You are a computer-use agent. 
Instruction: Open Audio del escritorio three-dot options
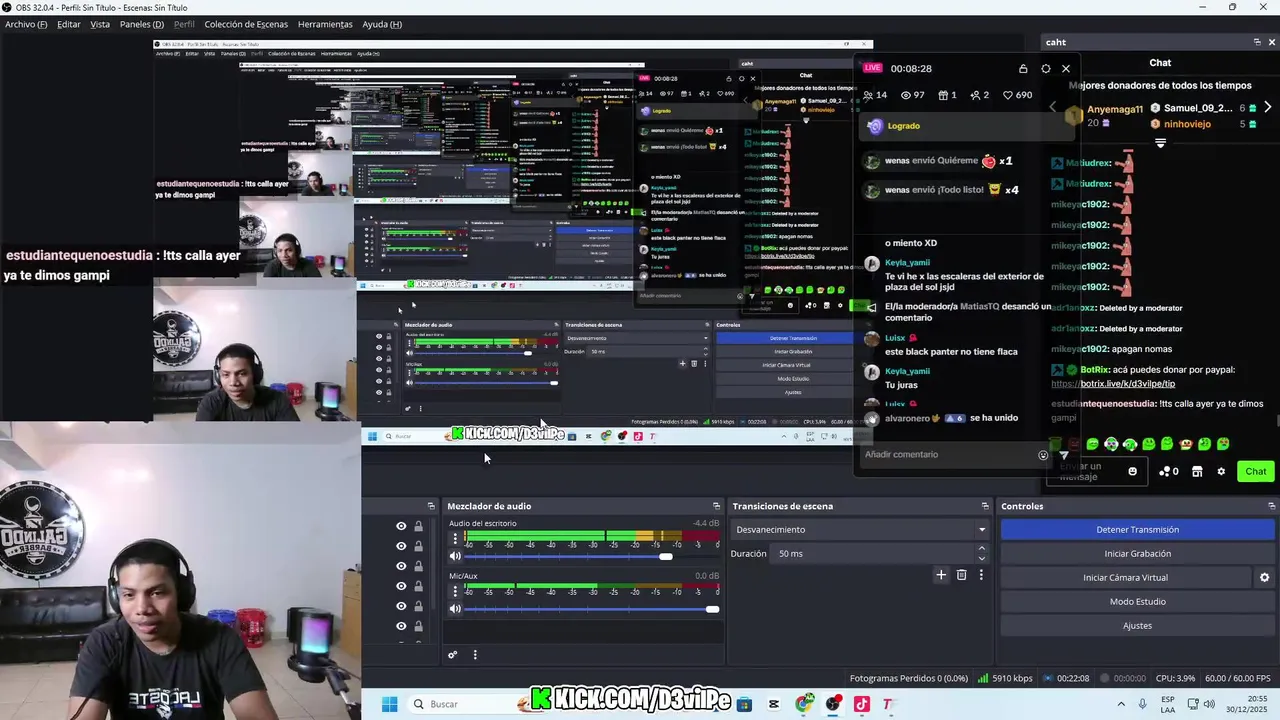point(455,539)
